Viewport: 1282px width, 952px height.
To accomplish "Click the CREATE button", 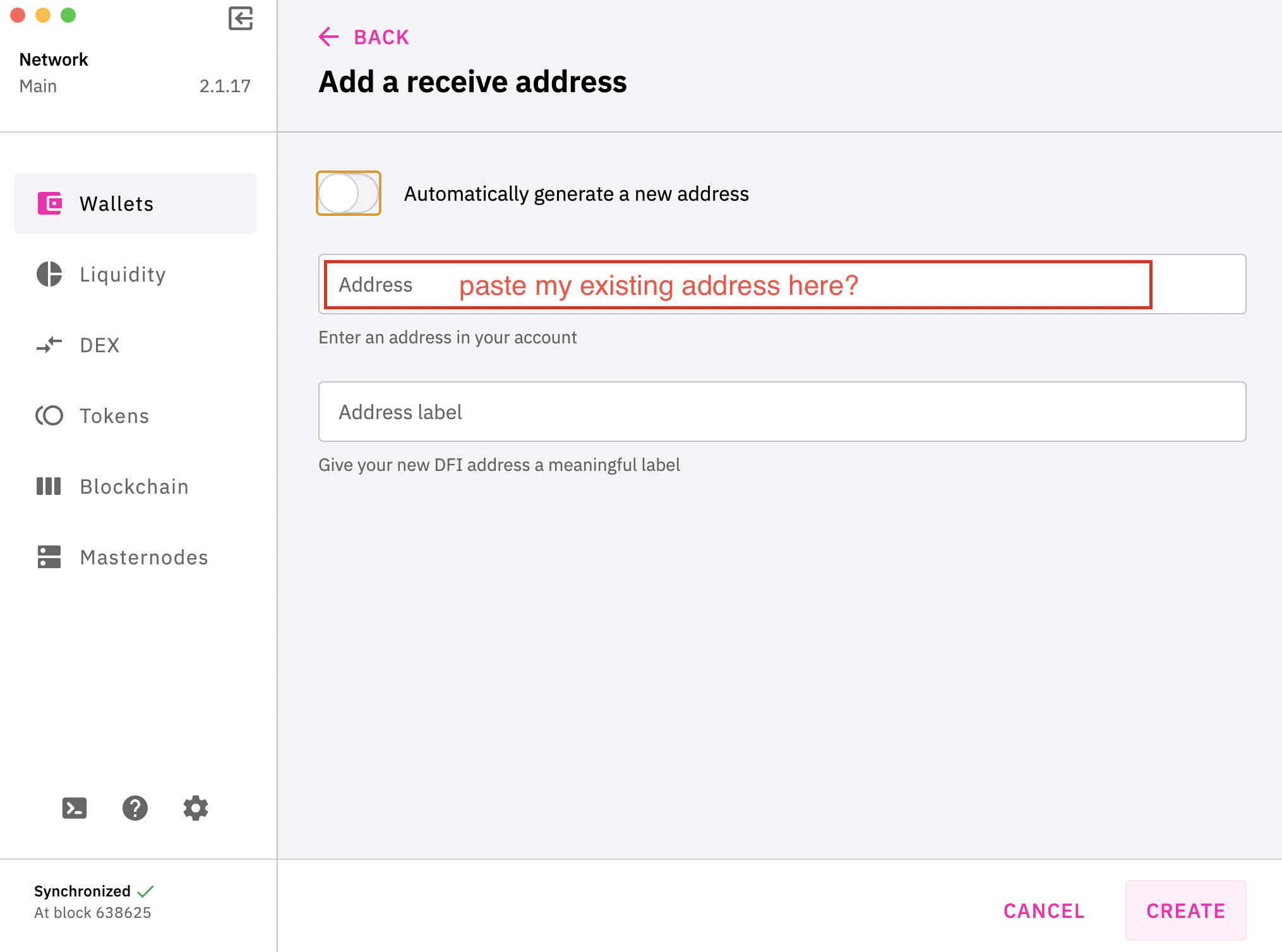I will coord(1185,910).
